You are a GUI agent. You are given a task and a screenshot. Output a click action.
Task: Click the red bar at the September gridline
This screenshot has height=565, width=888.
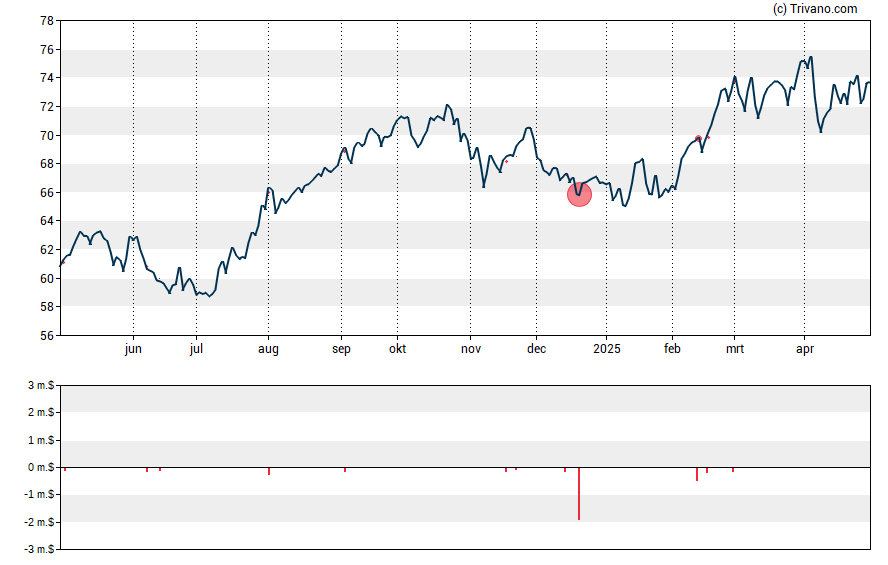(345, 470)
